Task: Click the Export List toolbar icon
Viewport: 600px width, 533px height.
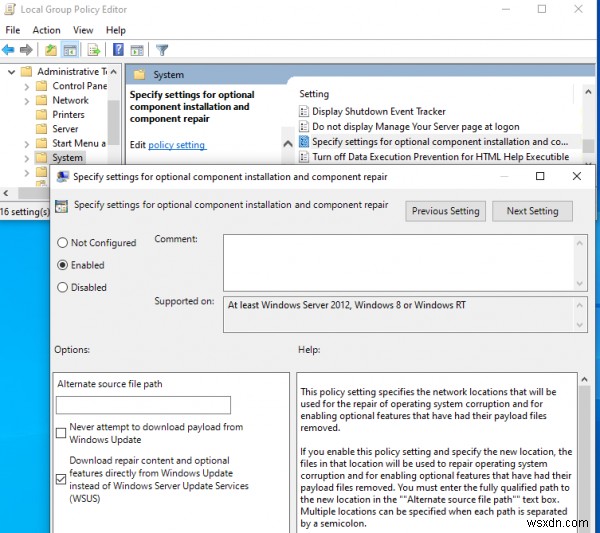Action: tap(94, 50)
